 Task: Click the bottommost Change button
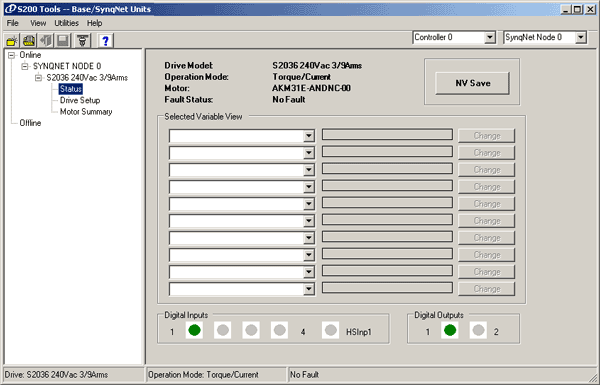point(487,289)
